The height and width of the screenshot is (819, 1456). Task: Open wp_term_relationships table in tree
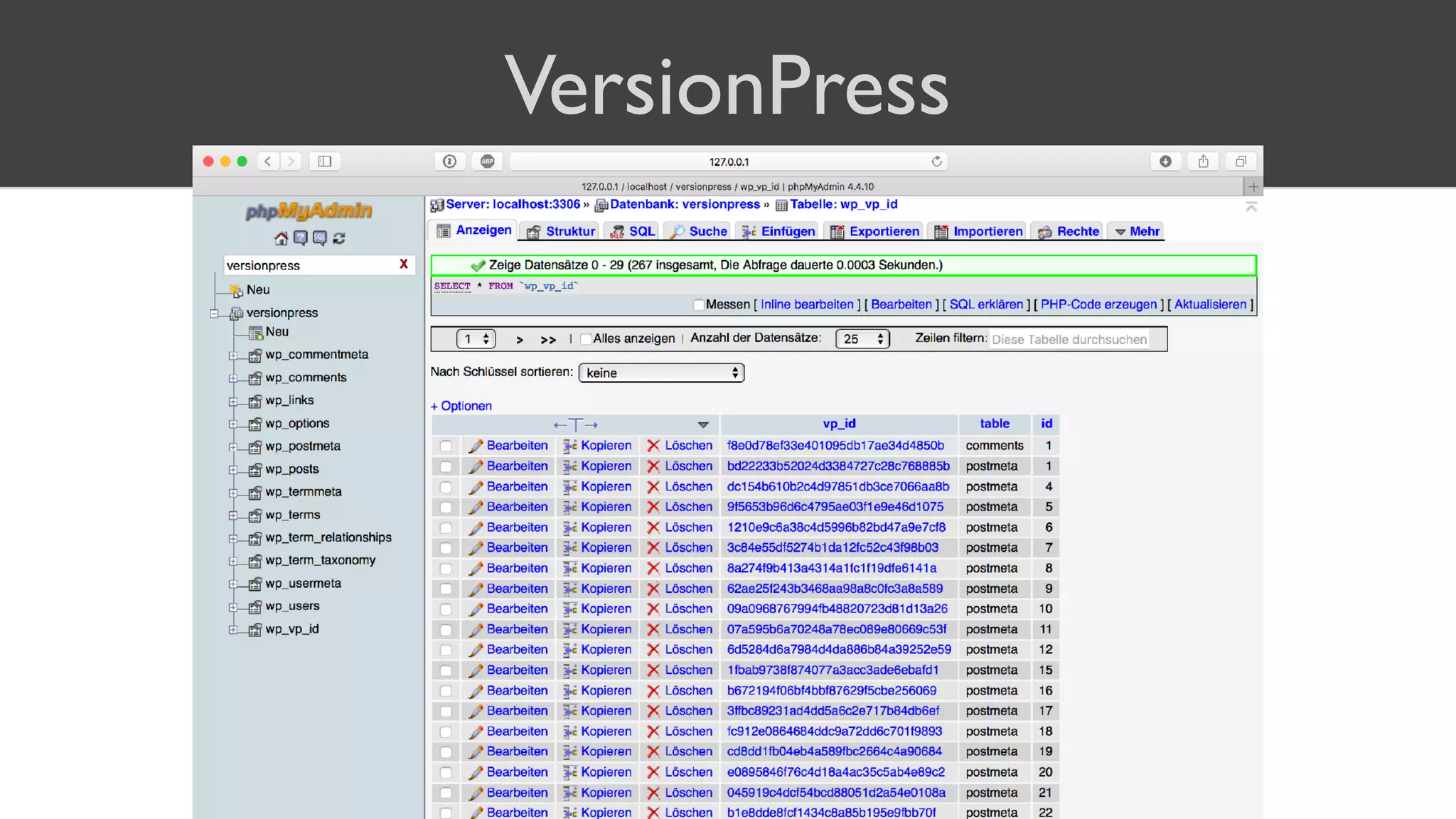[x=328, y=537]
